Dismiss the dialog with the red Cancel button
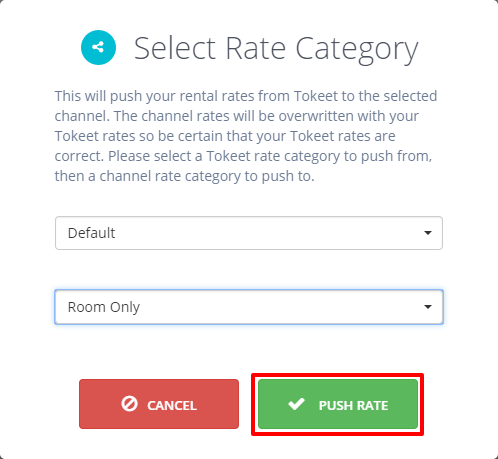The width and height of the screenshot is (498, 459). (159, 404)
